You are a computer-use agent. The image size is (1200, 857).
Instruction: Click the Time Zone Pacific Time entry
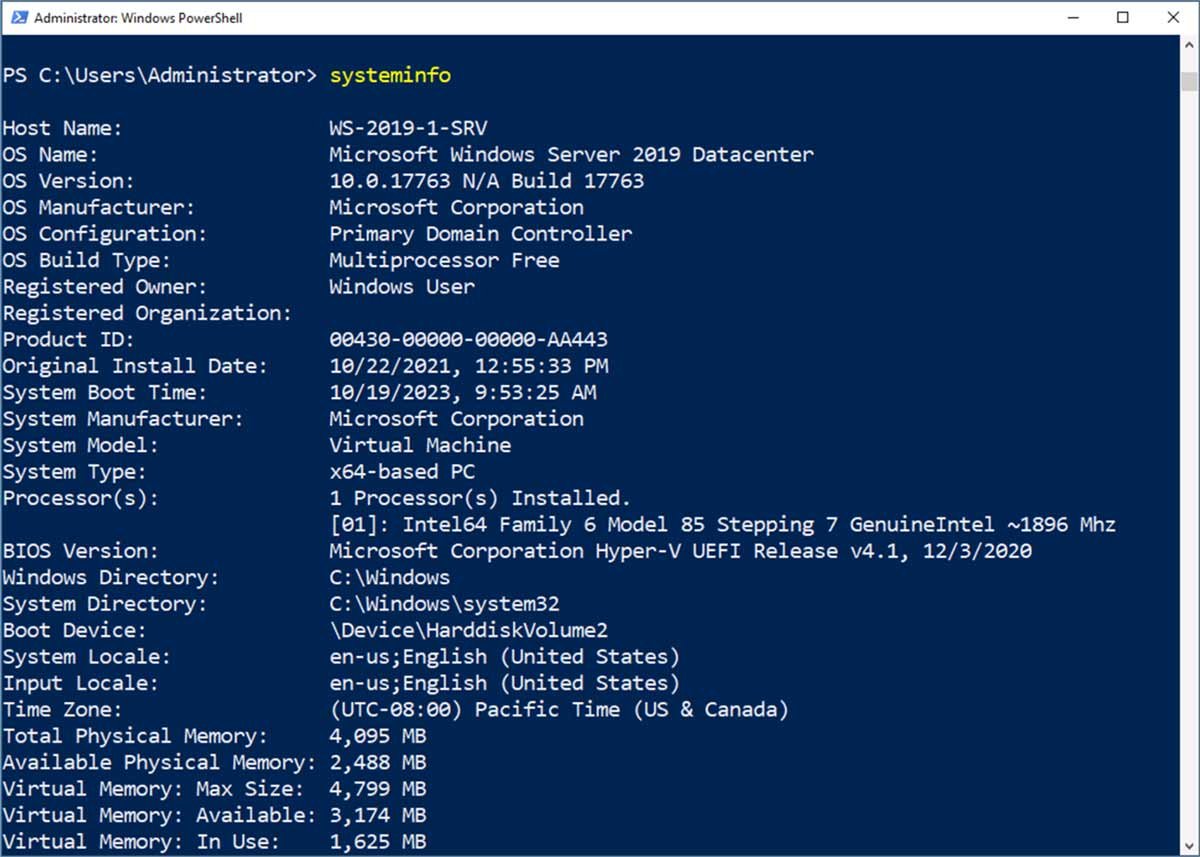[560, 709]
